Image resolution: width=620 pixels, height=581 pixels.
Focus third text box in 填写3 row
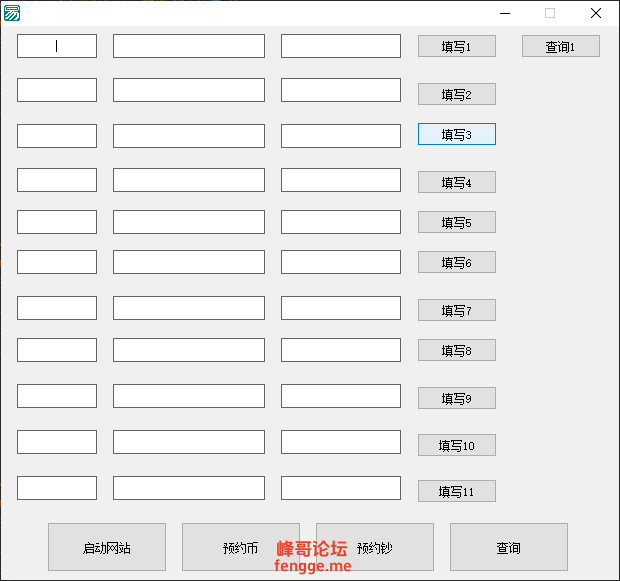pos(341,136)
